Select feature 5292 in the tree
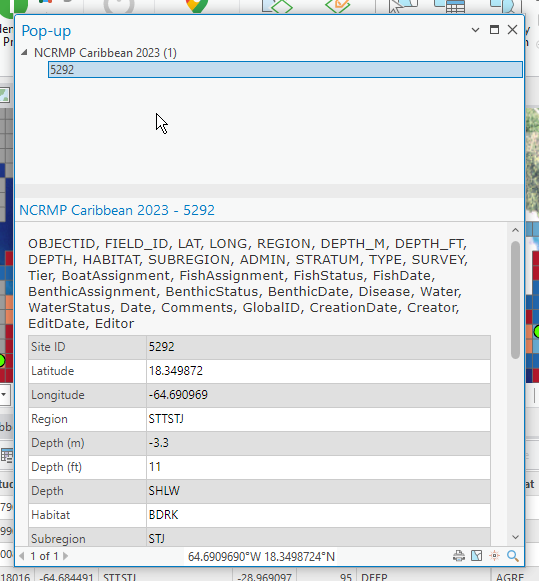The height and width of the screenshot is (581, 539). pos(285,70)
